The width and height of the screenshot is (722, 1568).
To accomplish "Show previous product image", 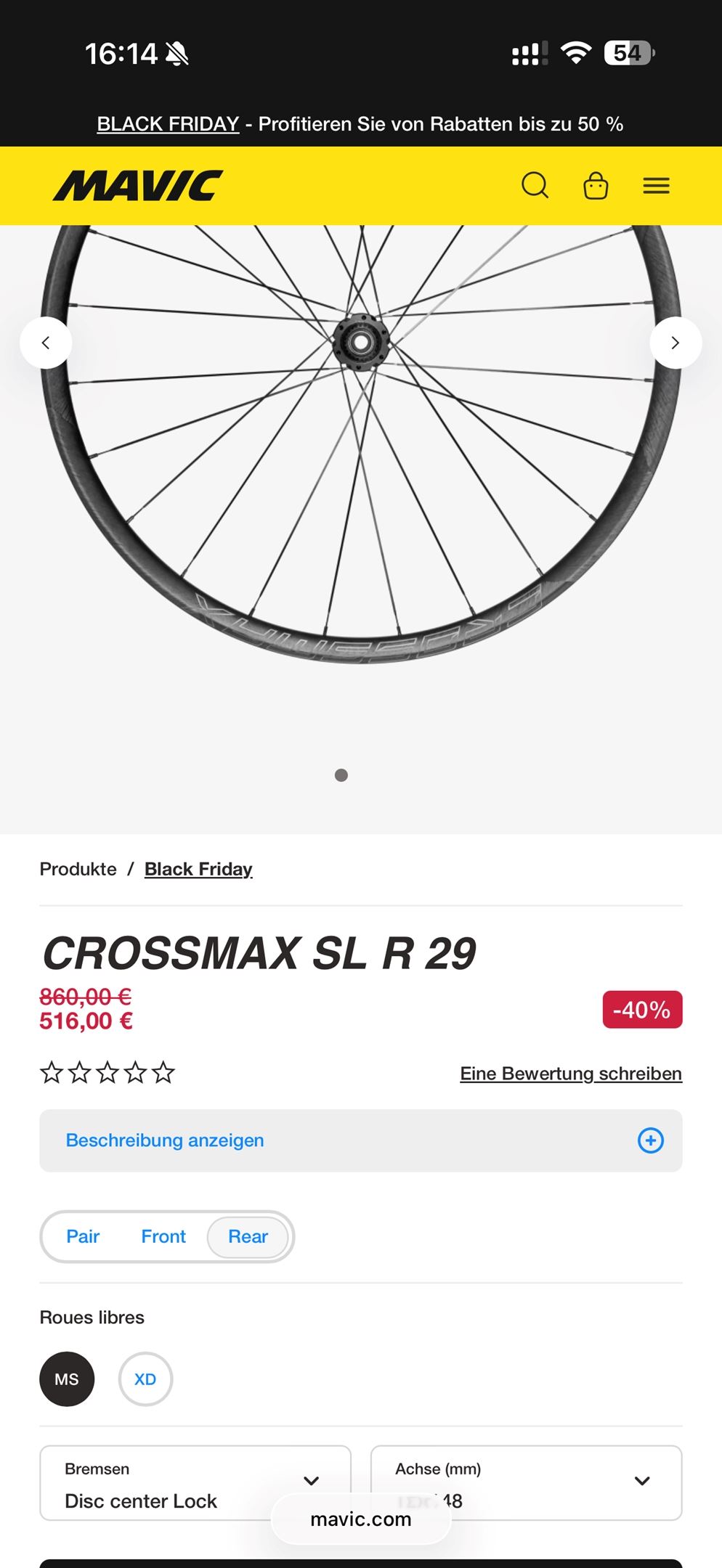I will pyautogui.click(x=46, y=343).
